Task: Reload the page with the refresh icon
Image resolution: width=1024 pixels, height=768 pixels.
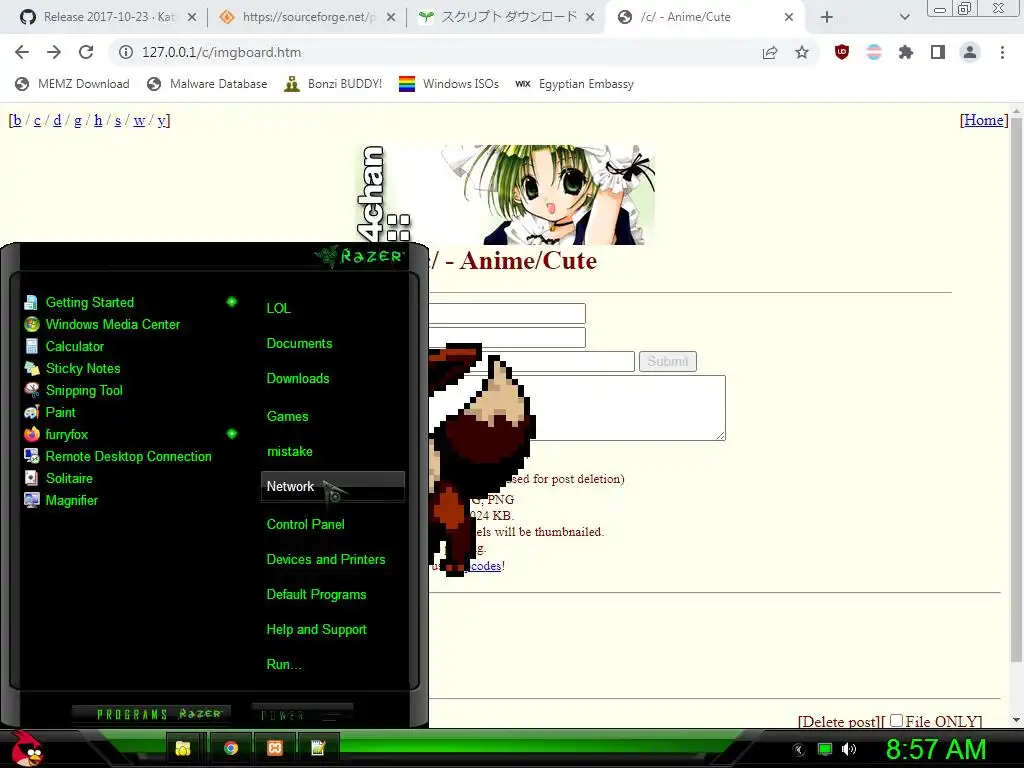Action: tap(86, 52)
